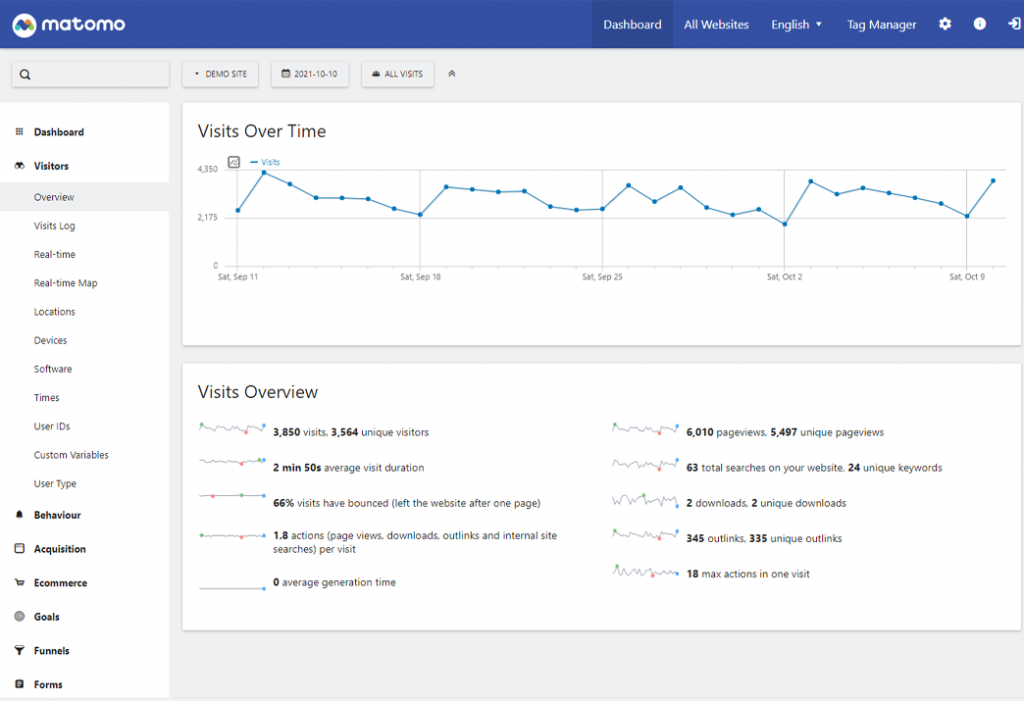Click the Funnels filter icon
Viewport: 1024px width, 701px height.
(x=19, y=651)
